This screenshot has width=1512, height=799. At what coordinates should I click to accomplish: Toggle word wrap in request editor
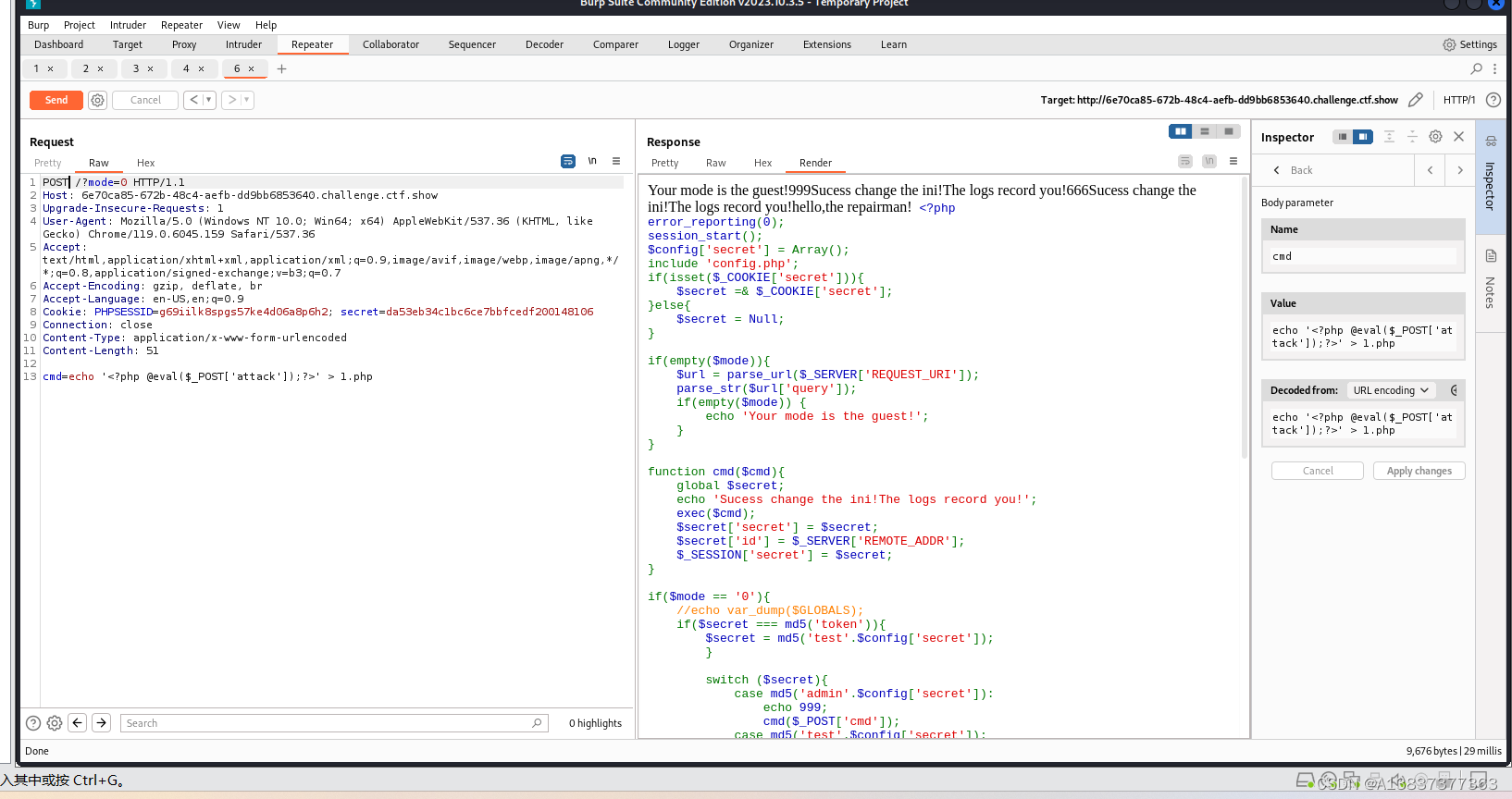(568, 161)
